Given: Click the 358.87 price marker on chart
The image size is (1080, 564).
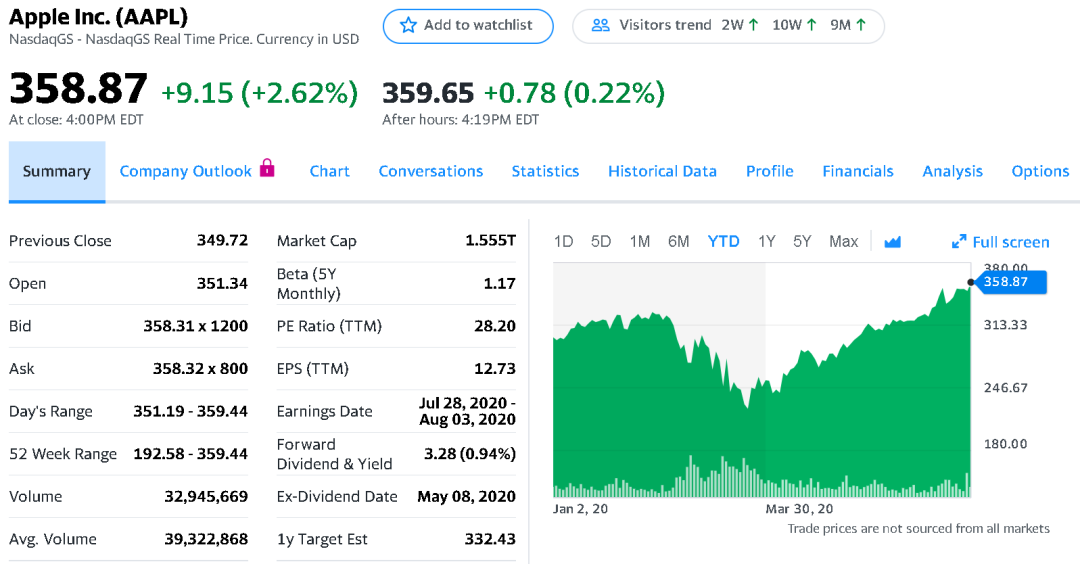Looking at the screenshot, I should click(x=1009, y=282).
